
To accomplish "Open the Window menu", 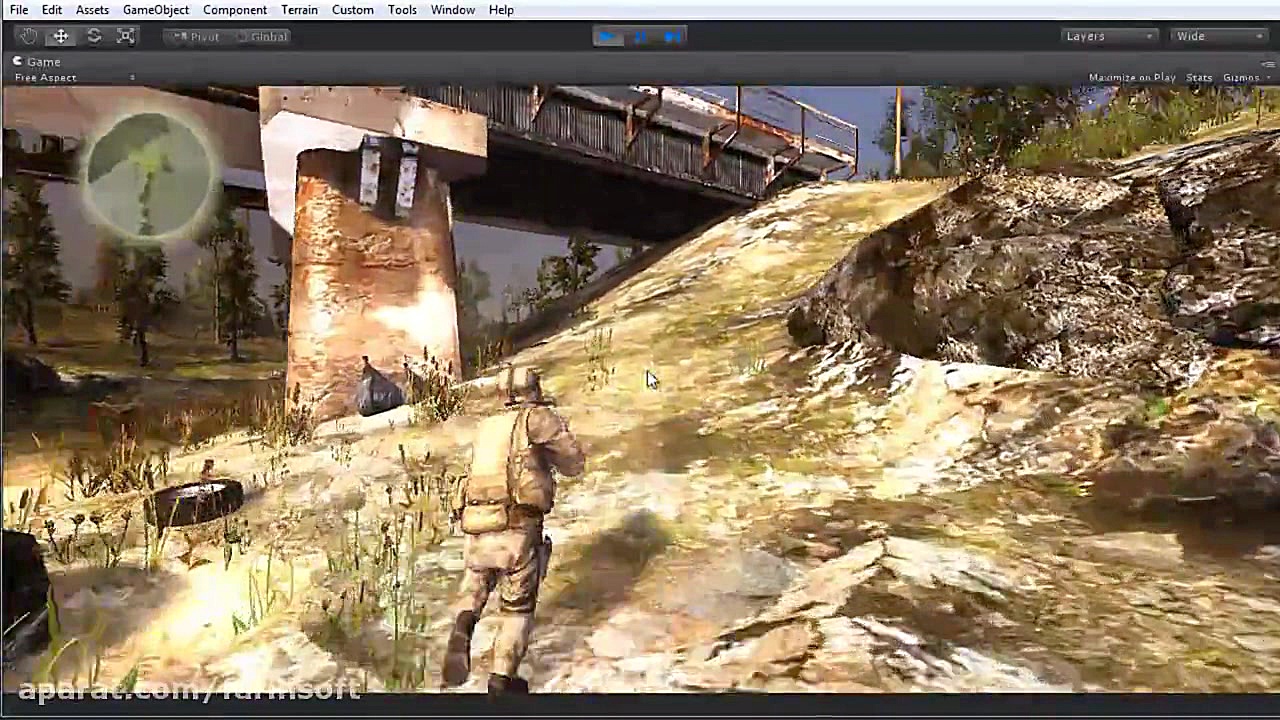I will click(453, 10).
